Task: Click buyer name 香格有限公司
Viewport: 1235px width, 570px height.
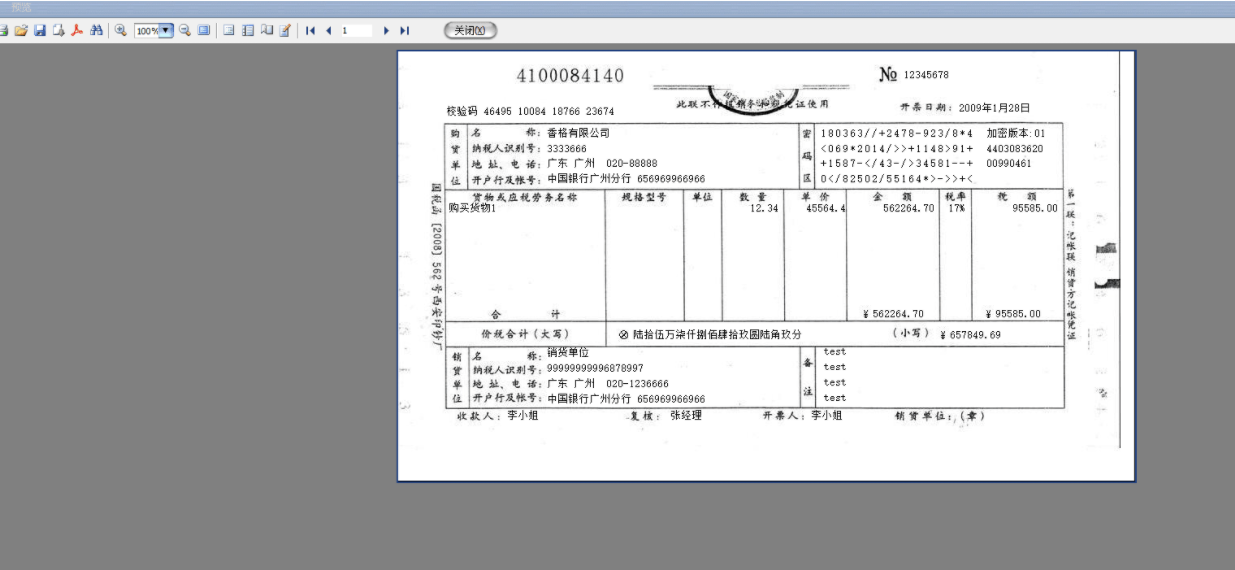Action: [578, 132]
